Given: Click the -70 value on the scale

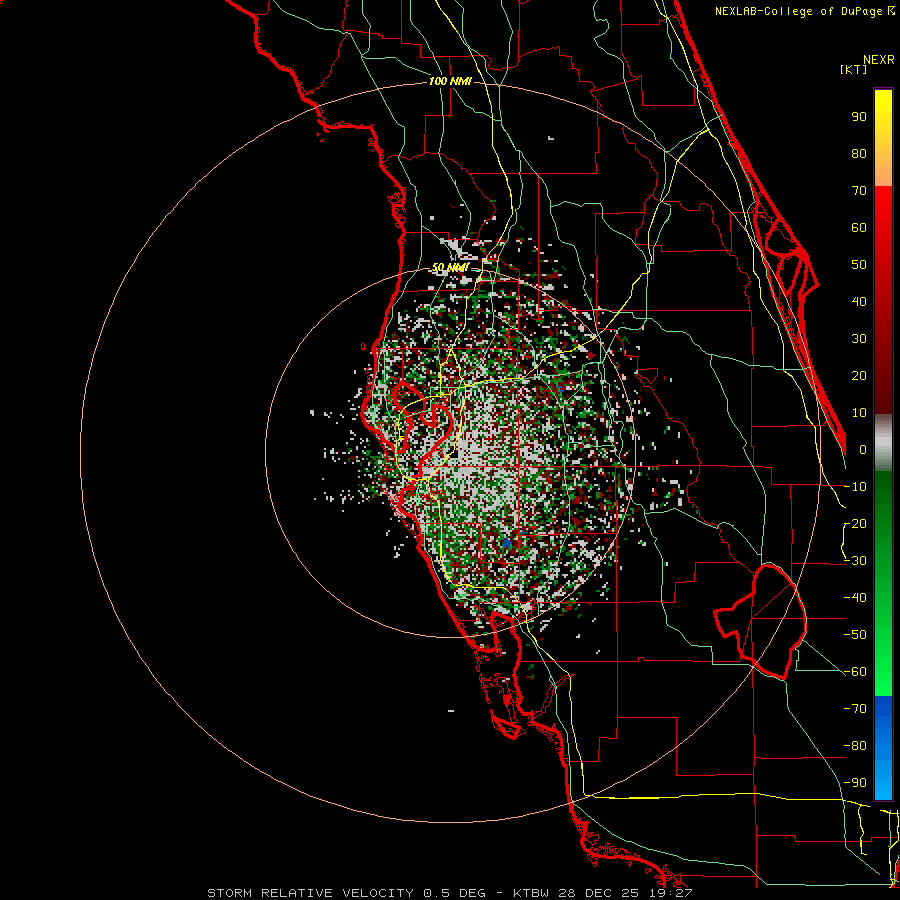Looking at the screenshot, I should tap(855, 709).
